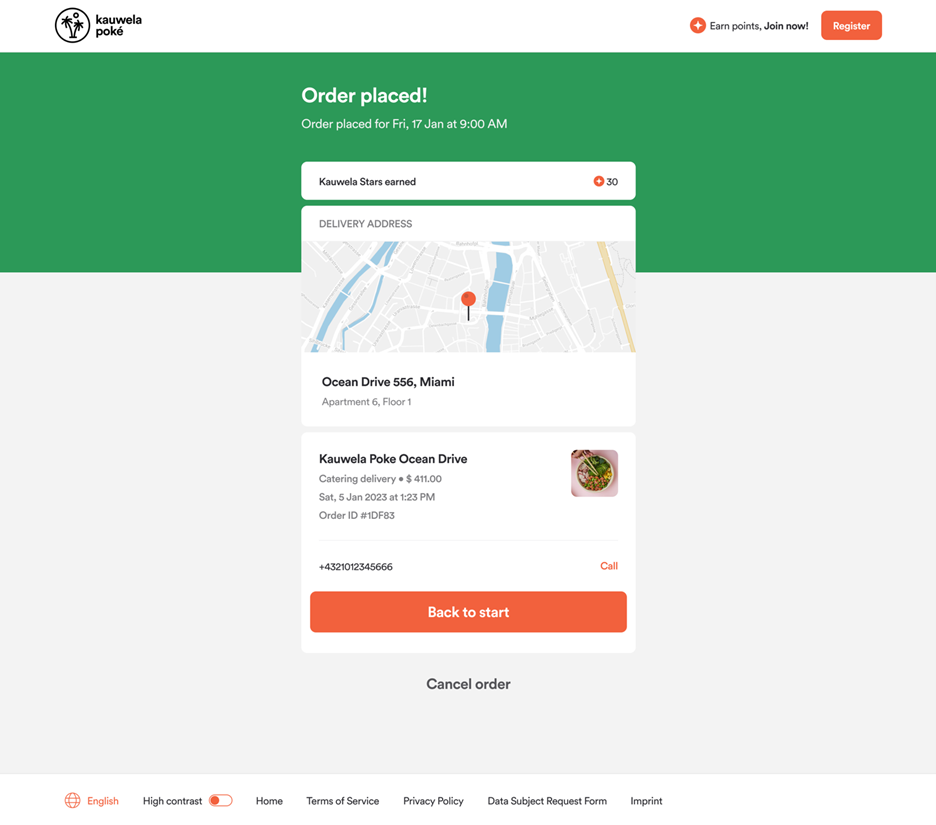The height and width of the screenshot is (825, 936).
Task: Click the Join now! link
Action: [786, 26]
